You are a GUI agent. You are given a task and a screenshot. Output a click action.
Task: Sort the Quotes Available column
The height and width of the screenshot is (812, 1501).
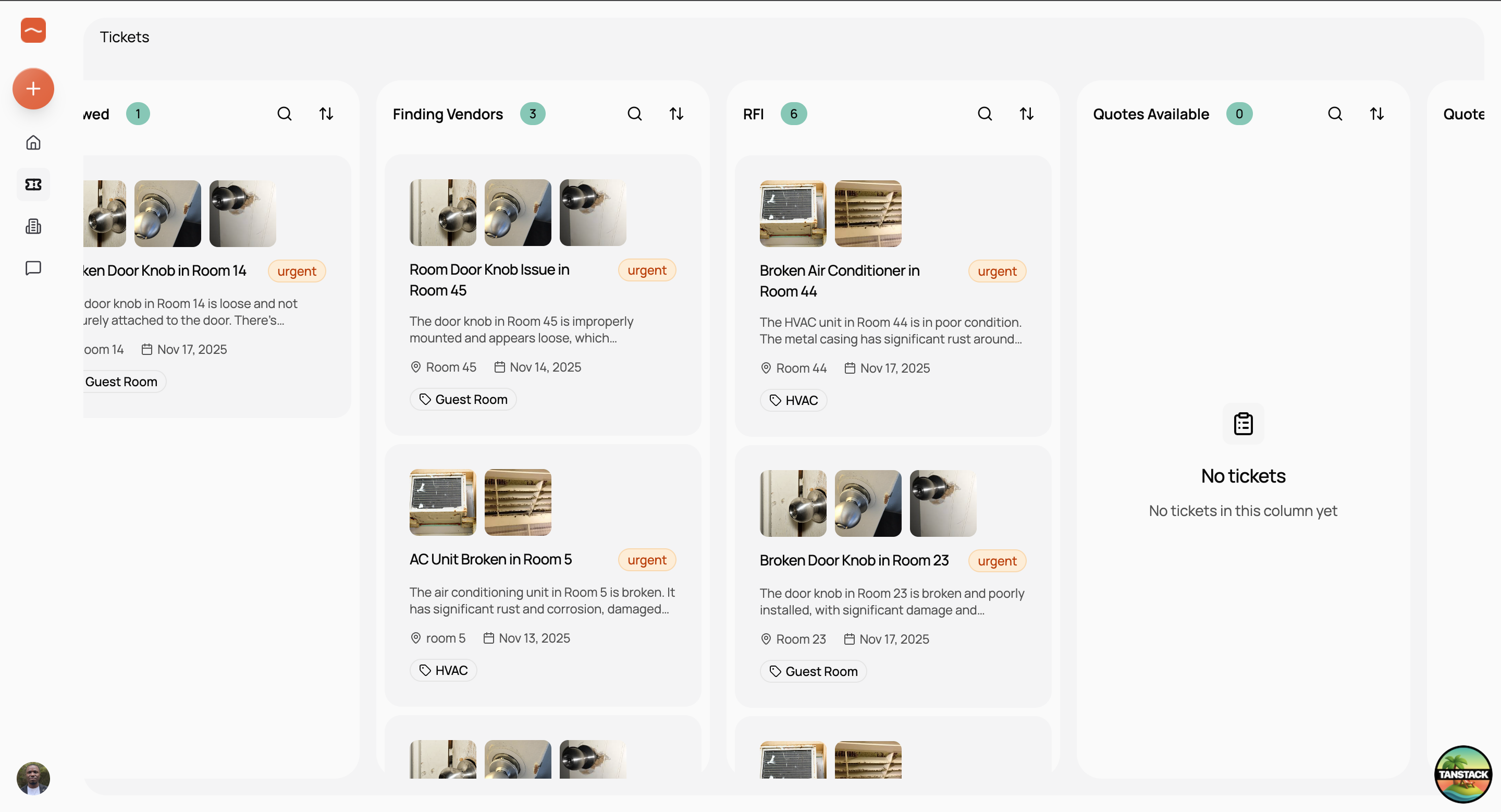[1376, 114]
